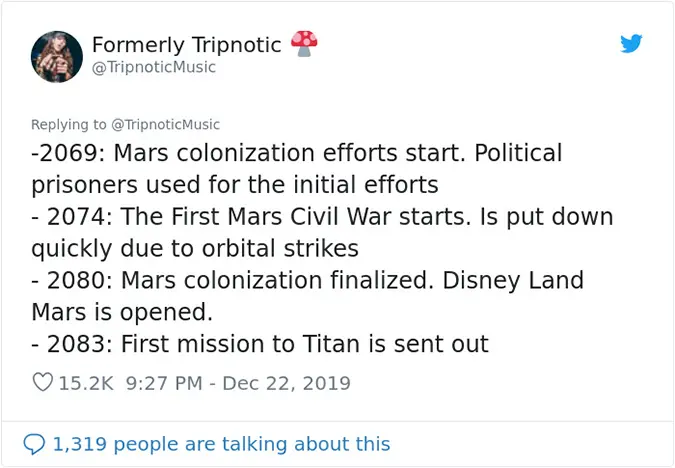Viewport: 675px width, 468px height.
Task: Open the Formerly Tripnotic display name
Action: [x=186, y=45]
